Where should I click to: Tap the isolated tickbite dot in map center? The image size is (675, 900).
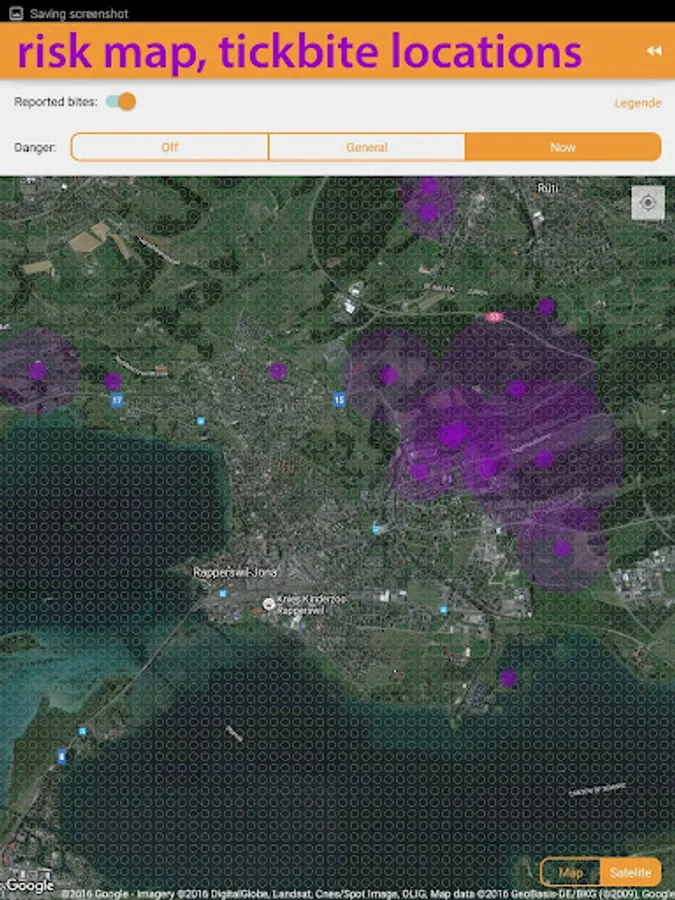click(x=278, y=371)
